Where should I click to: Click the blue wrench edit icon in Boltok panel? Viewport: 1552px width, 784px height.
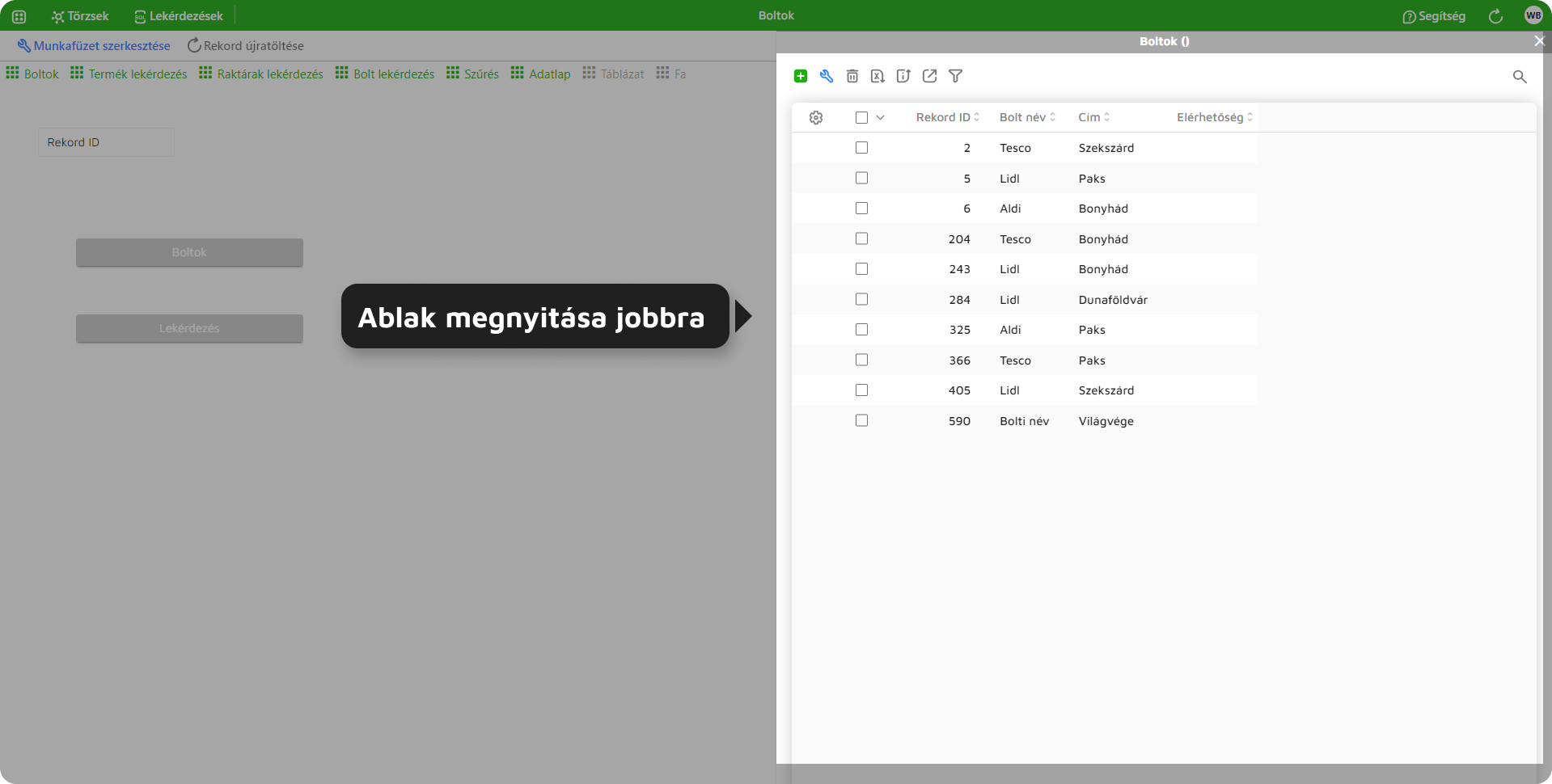click(827, 76)
